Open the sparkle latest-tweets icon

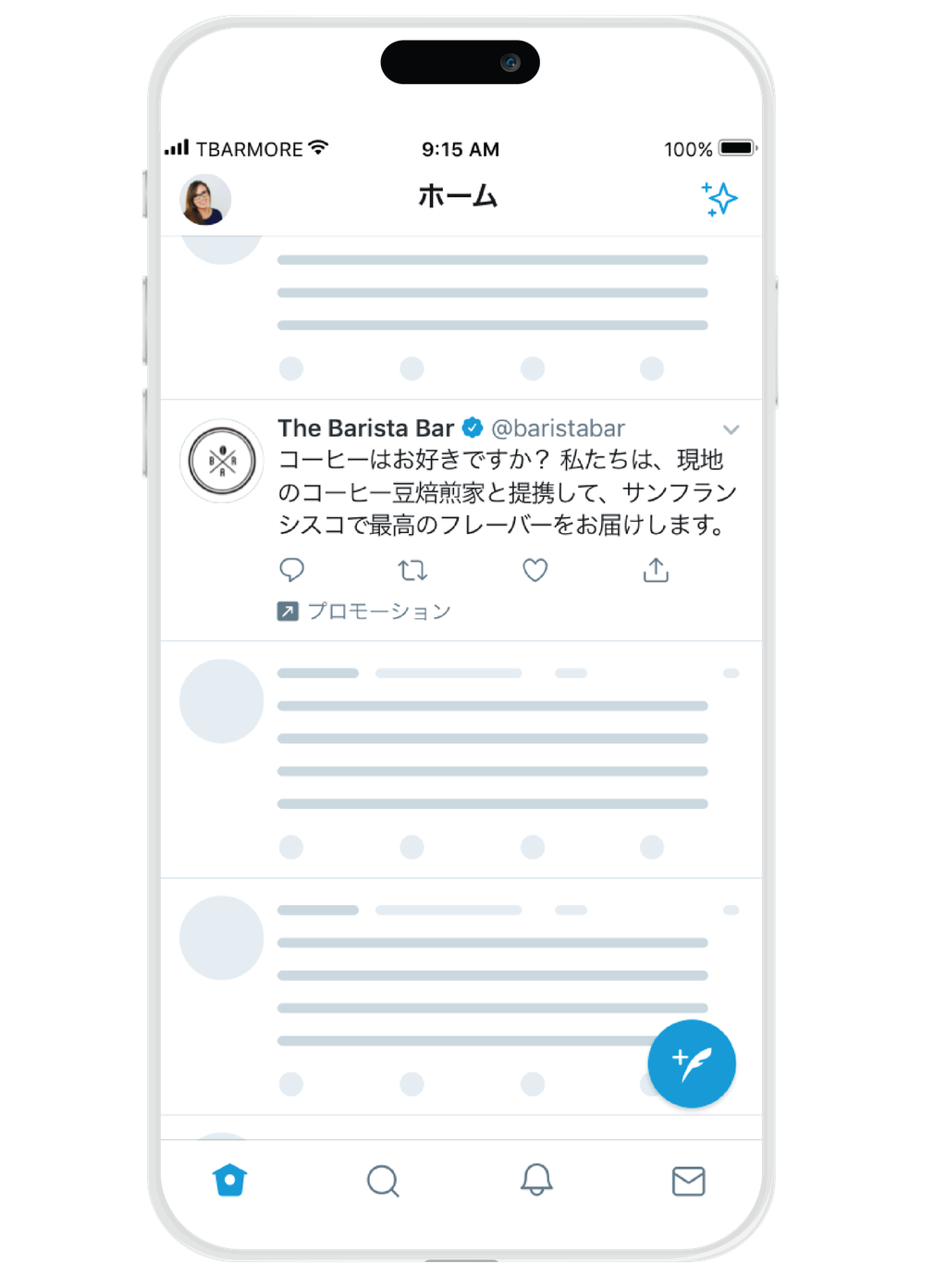tap(719, 199)
